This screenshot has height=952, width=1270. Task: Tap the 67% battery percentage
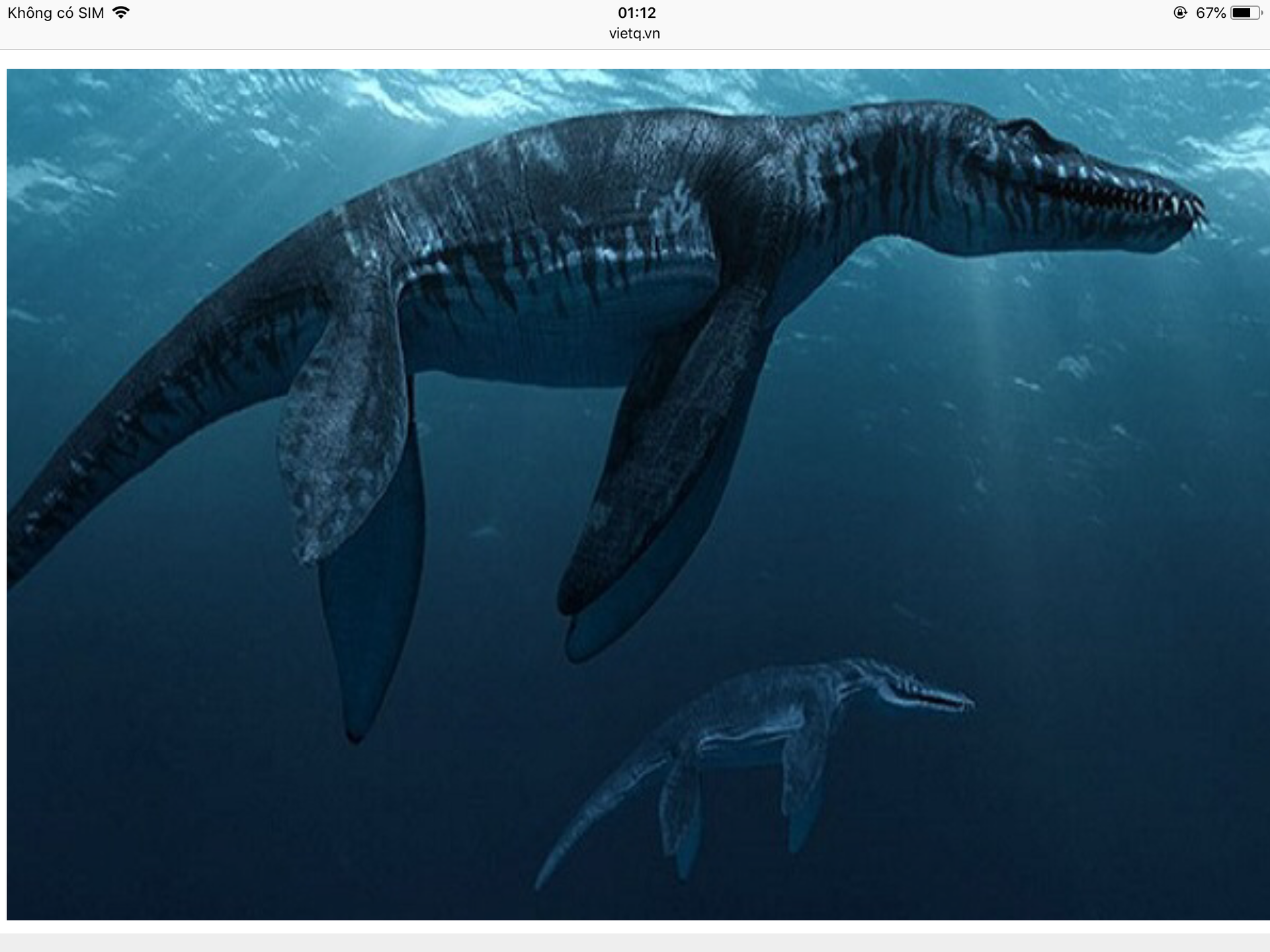pos(1210,13)
